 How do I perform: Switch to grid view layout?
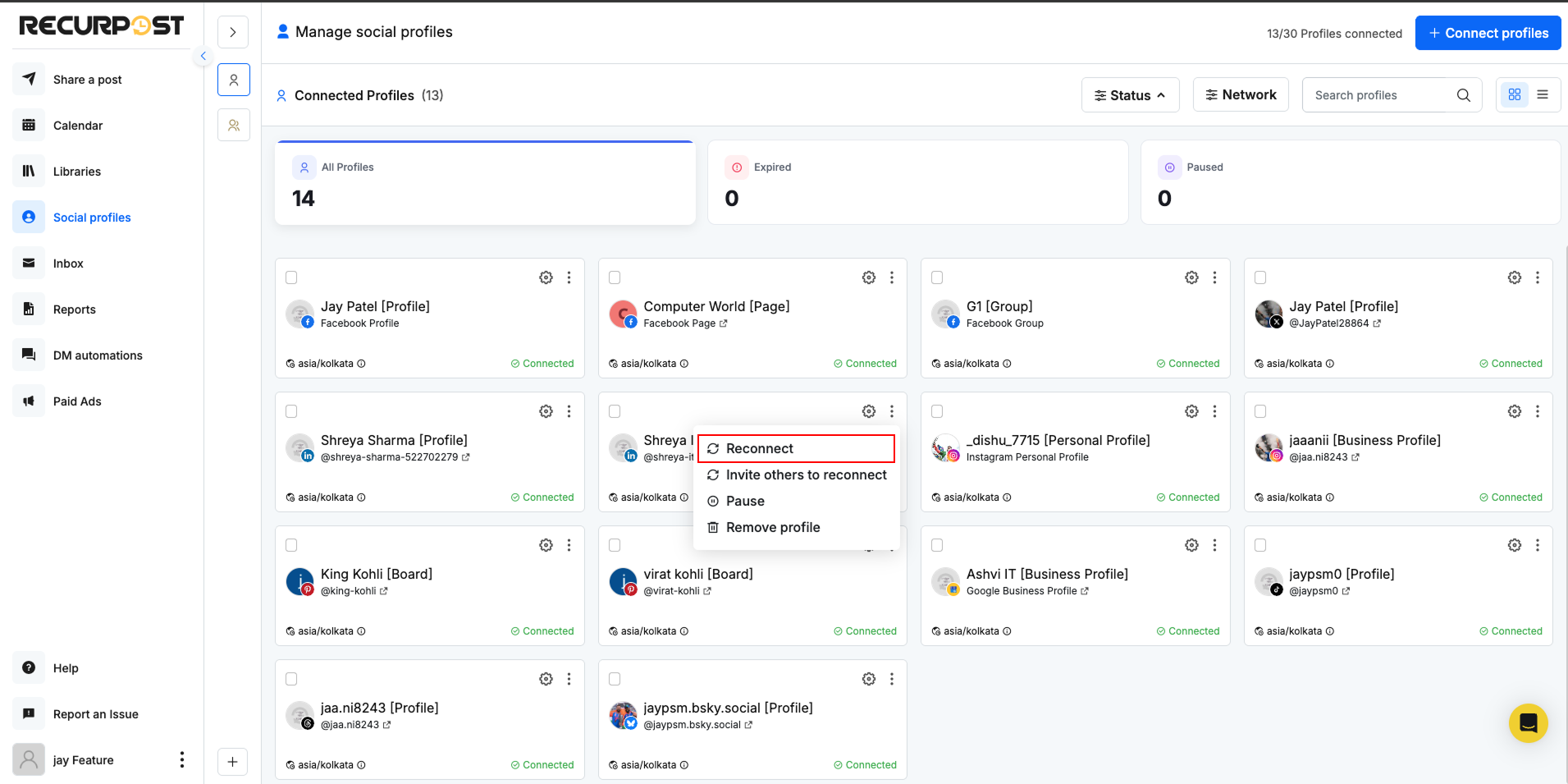[1515, 94]
